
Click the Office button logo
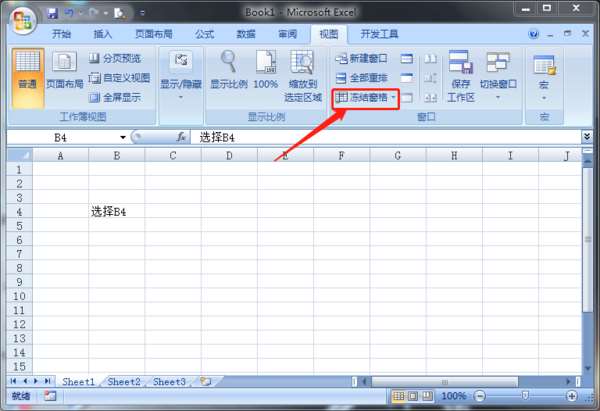pyautogui.click(x=23, y=20)
